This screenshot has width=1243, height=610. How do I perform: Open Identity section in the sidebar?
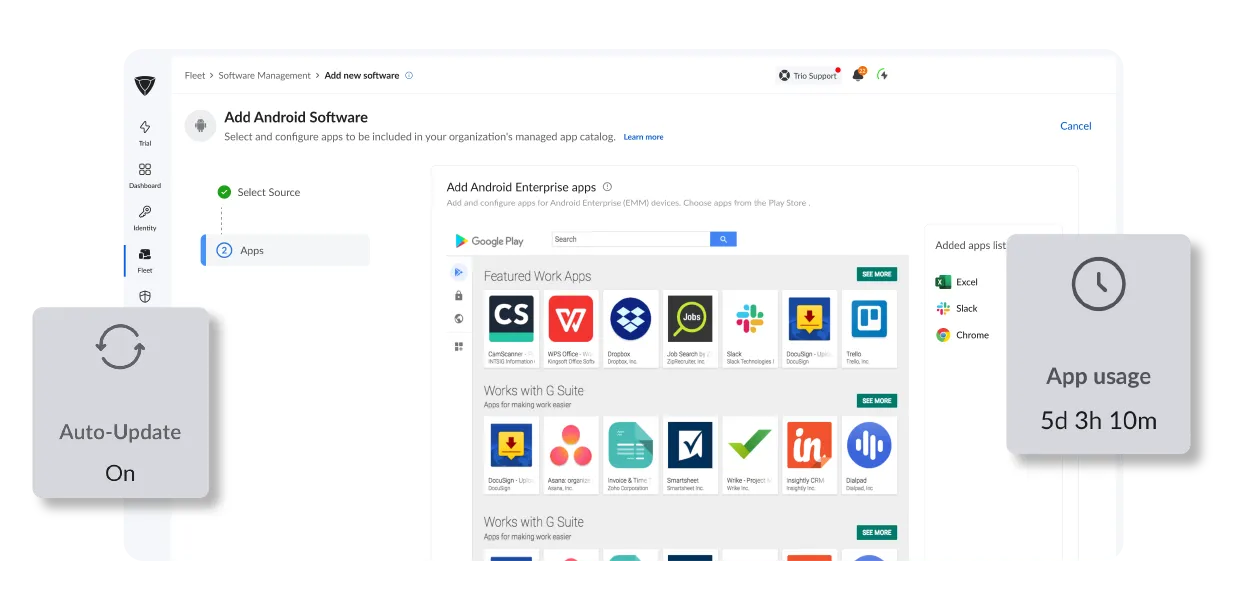(x=145, y=218)
